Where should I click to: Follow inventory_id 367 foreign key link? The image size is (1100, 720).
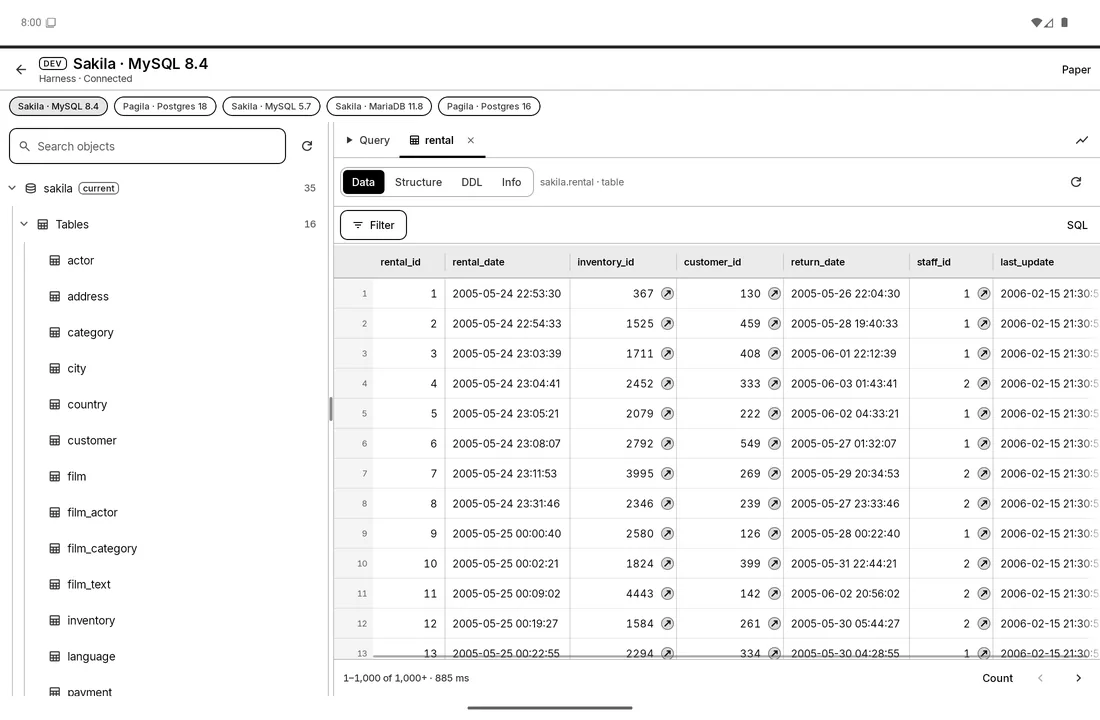(667, 293)
